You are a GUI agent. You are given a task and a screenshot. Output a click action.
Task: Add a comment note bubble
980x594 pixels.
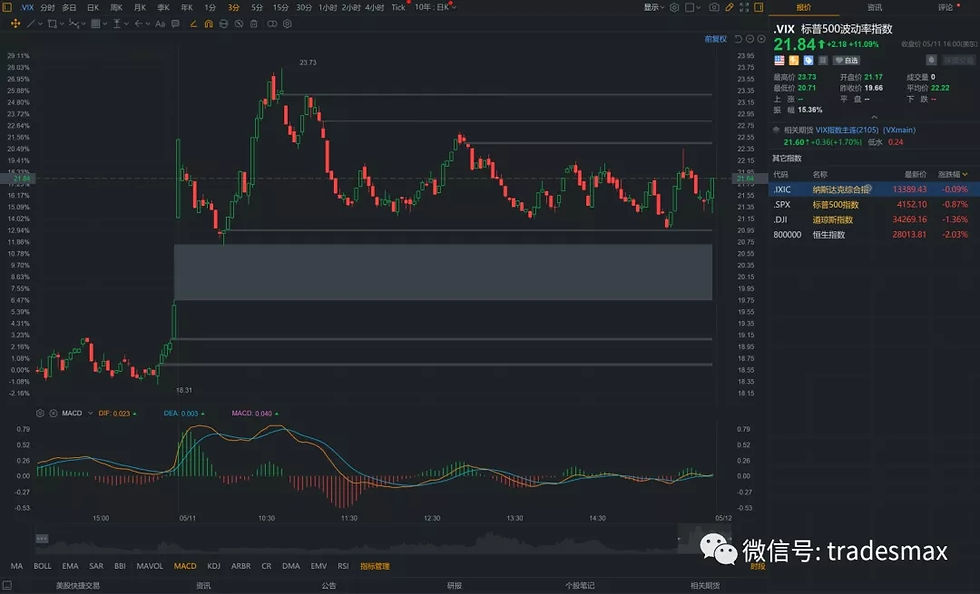coord(176,24)
